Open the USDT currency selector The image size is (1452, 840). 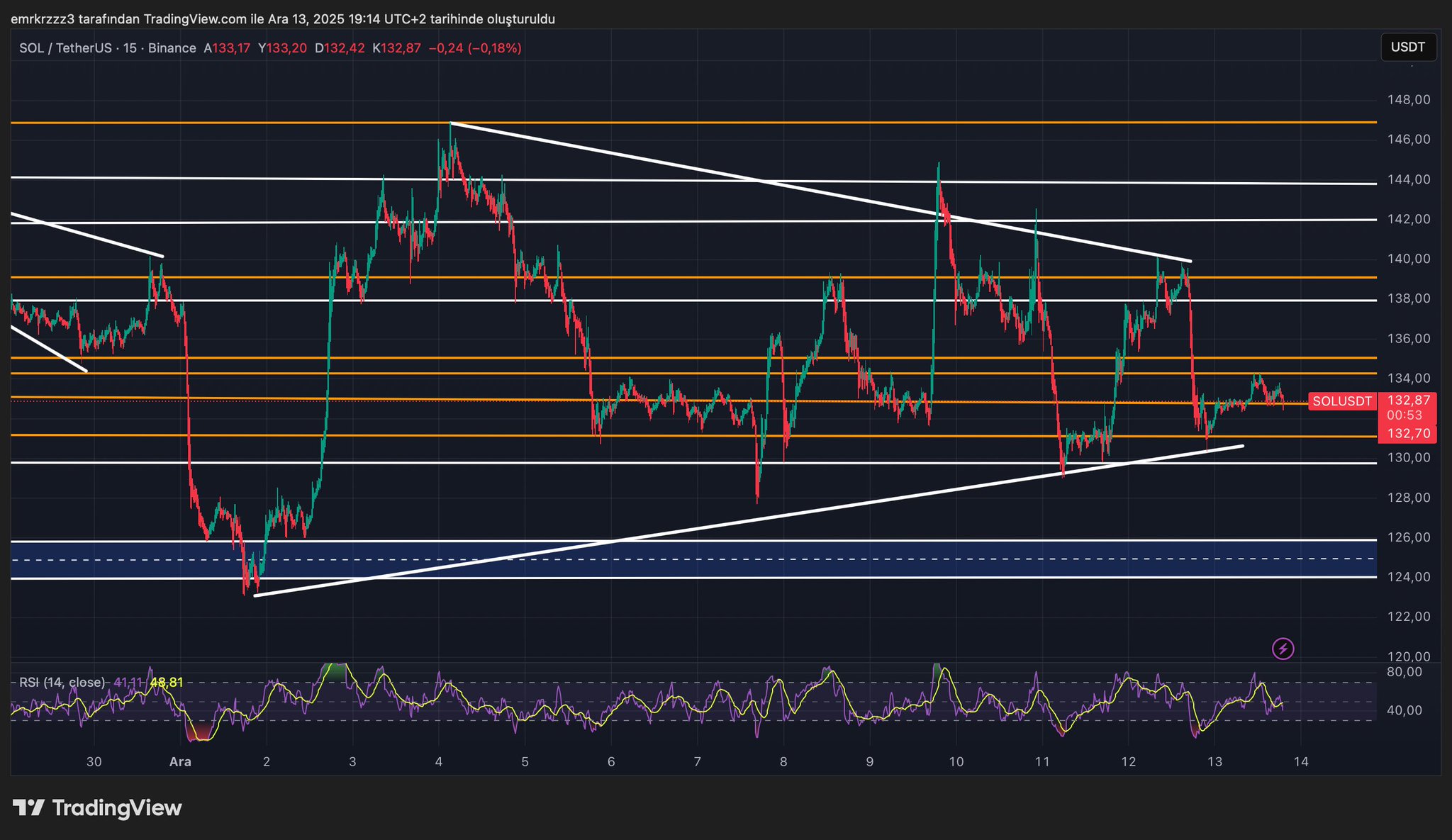[x=1407, y=47]
